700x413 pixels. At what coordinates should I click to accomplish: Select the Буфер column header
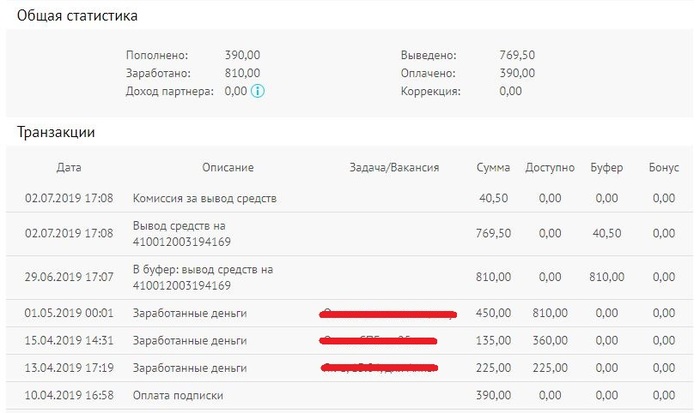607,168
